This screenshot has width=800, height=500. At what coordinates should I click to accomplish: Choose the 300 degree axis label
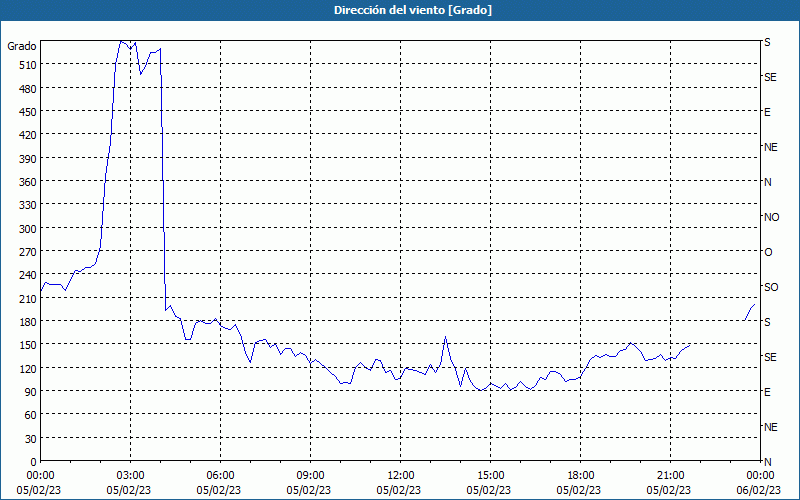[x=28, y=229]
